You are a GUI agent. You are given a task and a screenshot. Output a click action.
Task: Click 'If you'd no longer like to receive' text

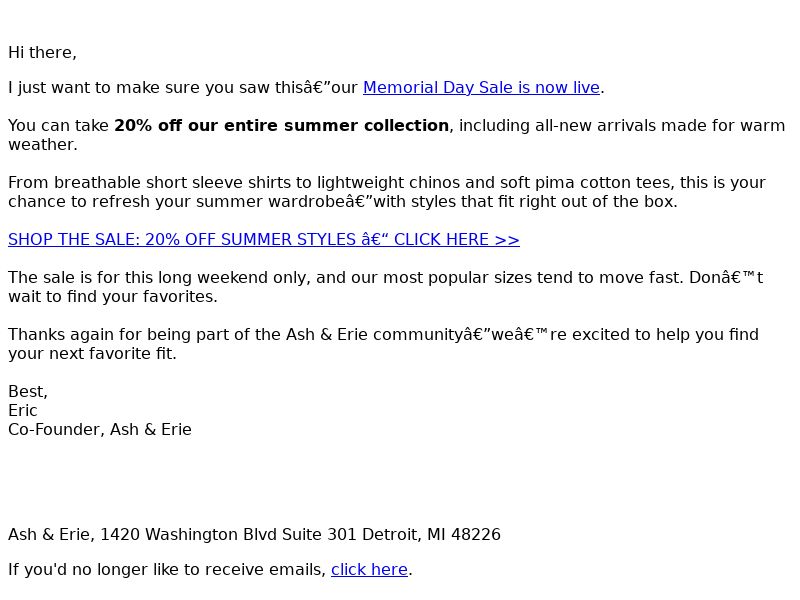click(167, 569)
